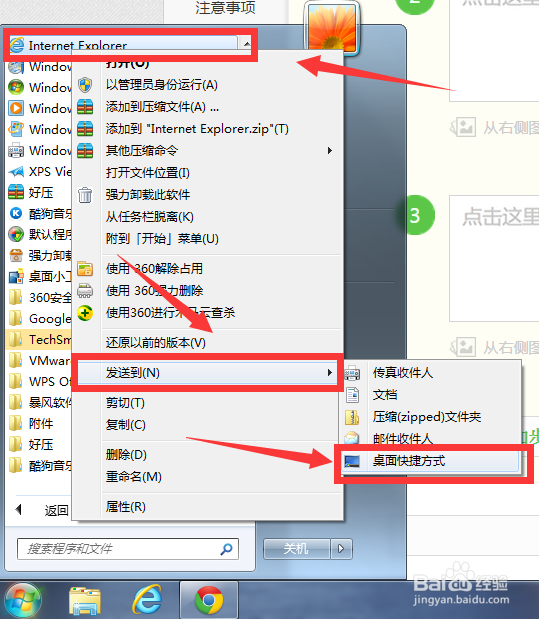Choose 强力卸载此软件

[148, 195]
